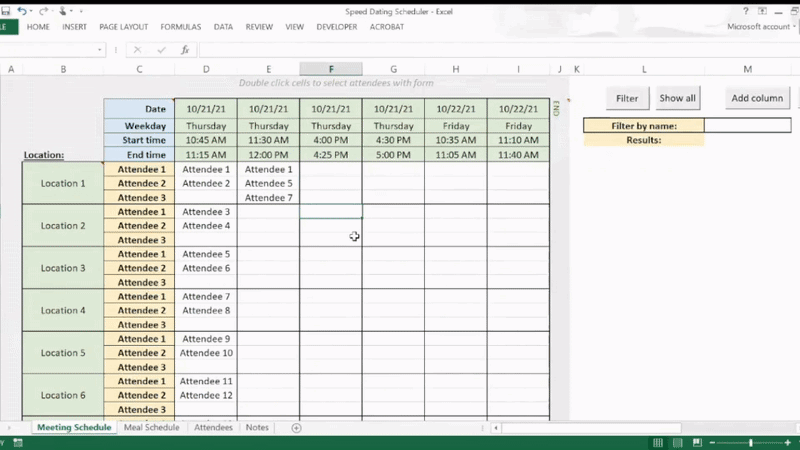Click the Add column button
This screenshot has width=800, height=450.
(x=757, y=98)
